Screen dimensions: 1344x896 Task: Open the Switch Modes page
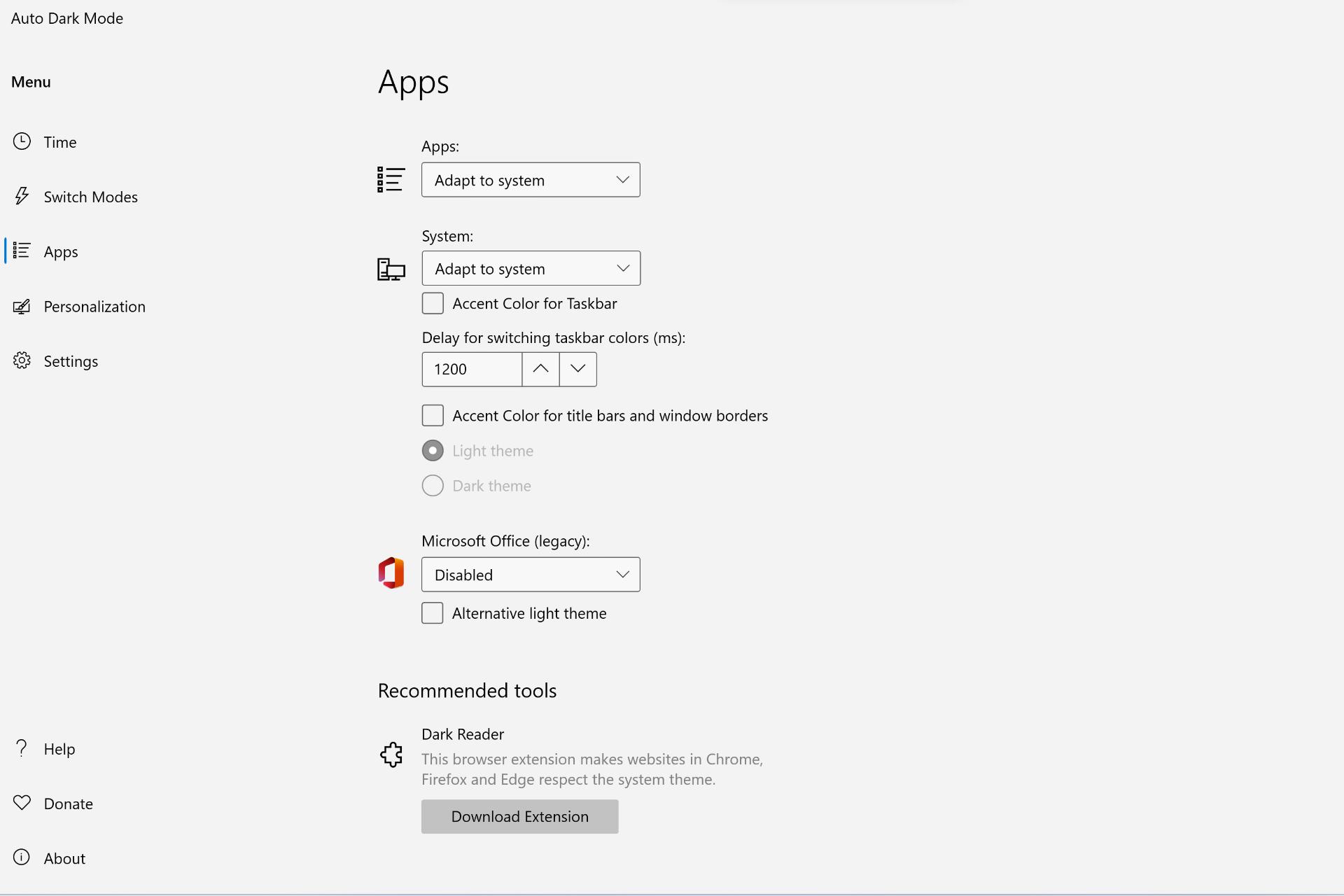point(90,197)
